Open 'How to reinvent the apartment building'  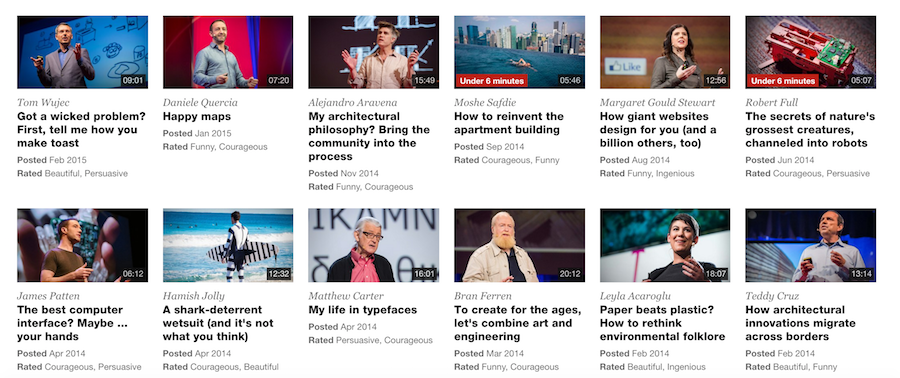tap(509, 123)
